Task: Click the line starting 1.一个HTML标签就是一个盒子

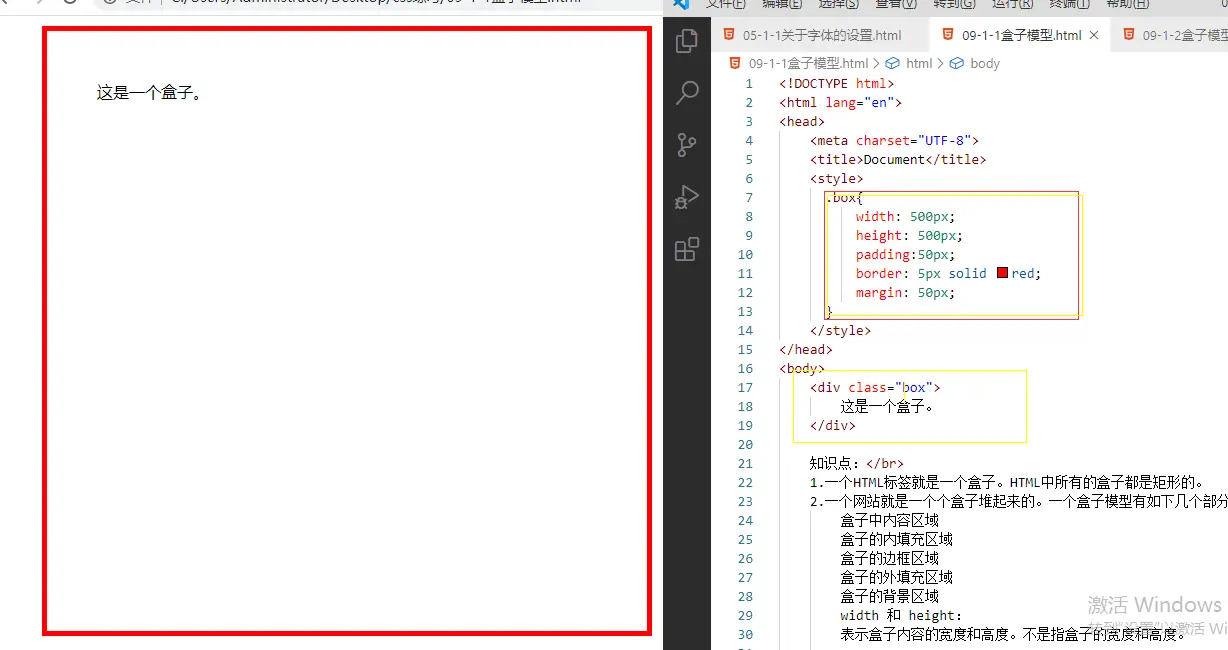Action: pyautogui.click(x=1007, y=482)
